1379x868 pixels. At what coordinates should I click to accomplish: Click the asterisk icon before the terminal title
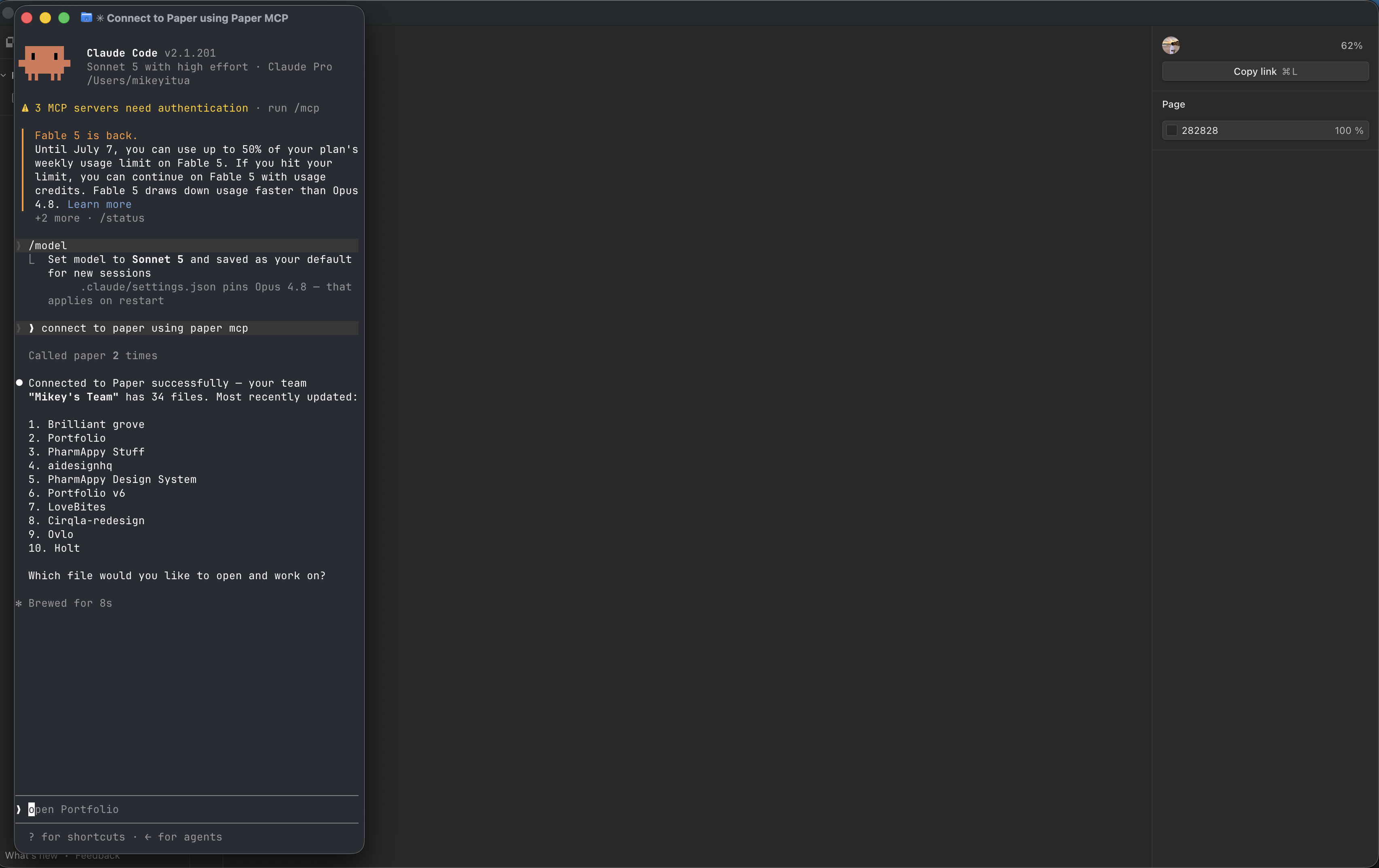click(x=100, y=18)
